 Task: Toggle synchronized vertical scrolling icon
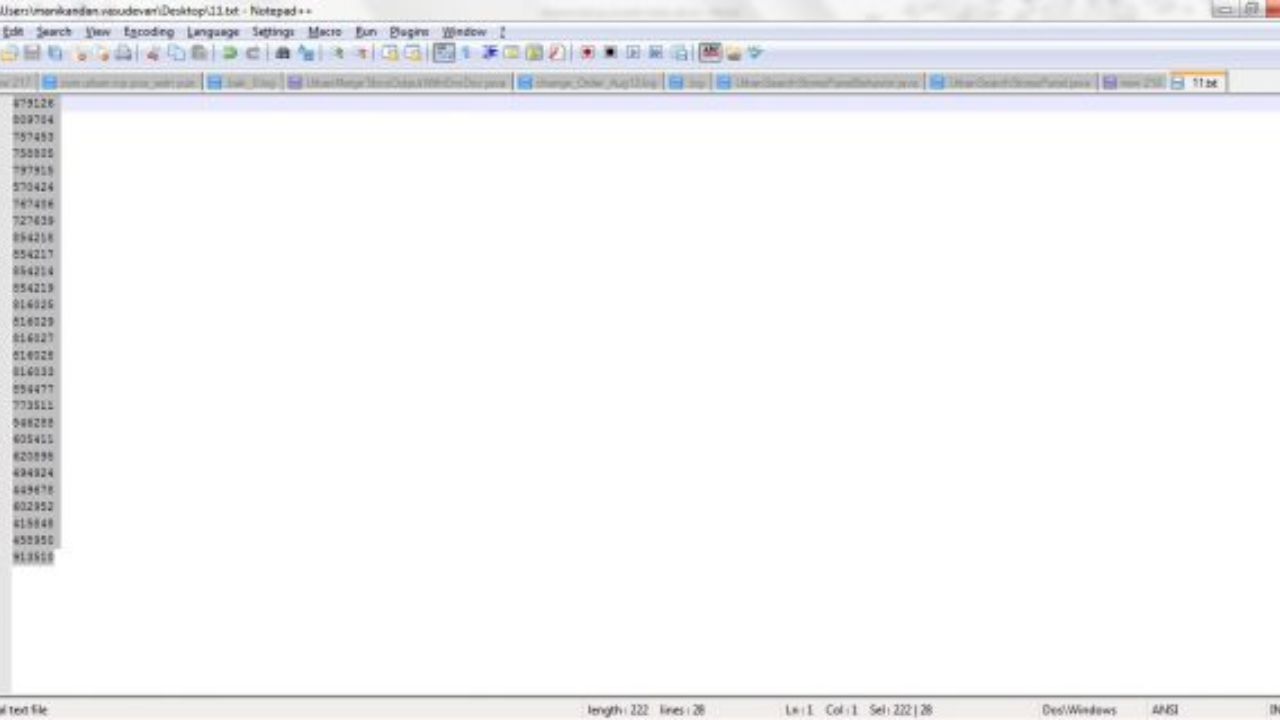[390, 53]
